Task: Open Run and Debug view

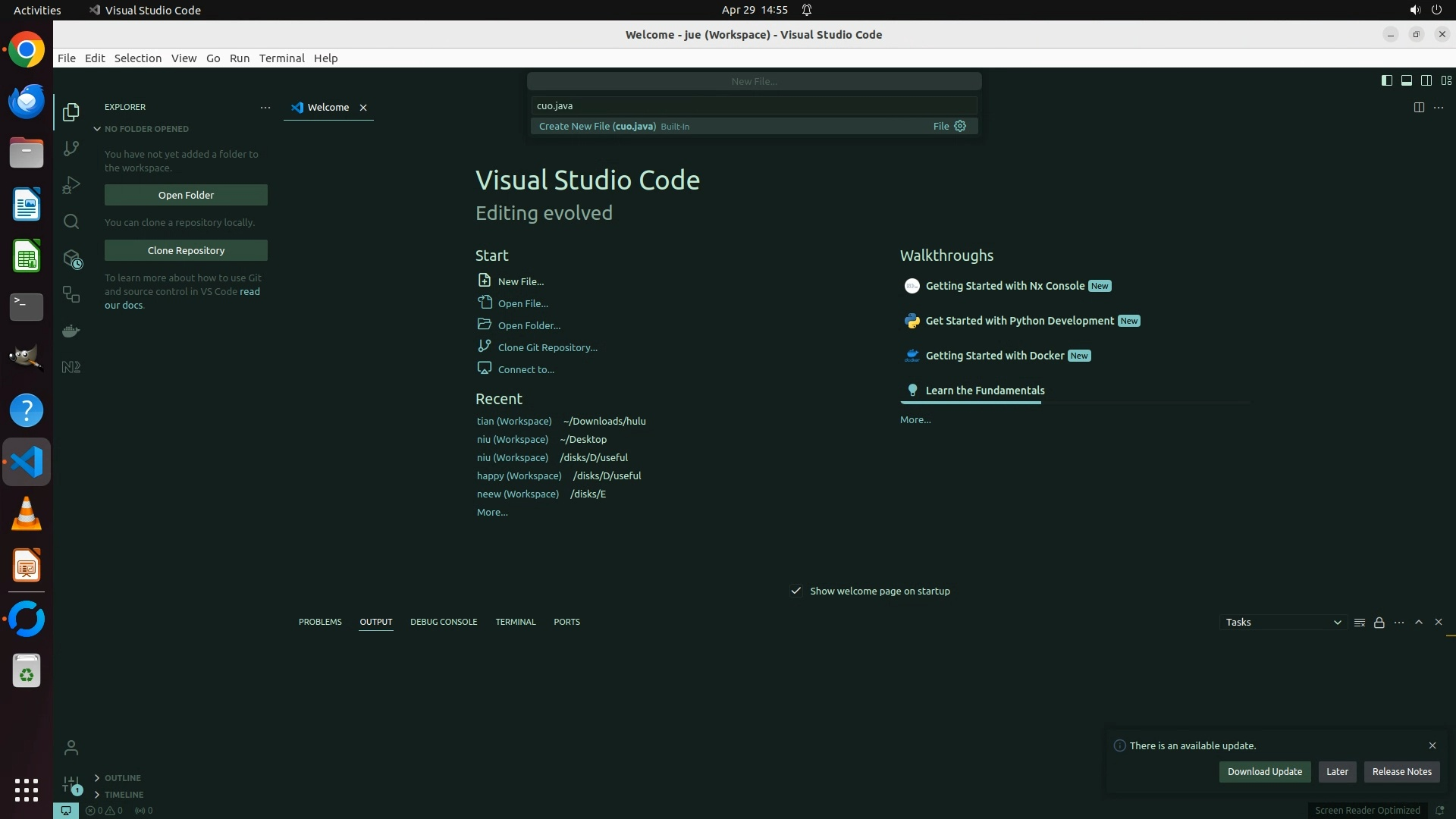Action: (x=71, y=185)
